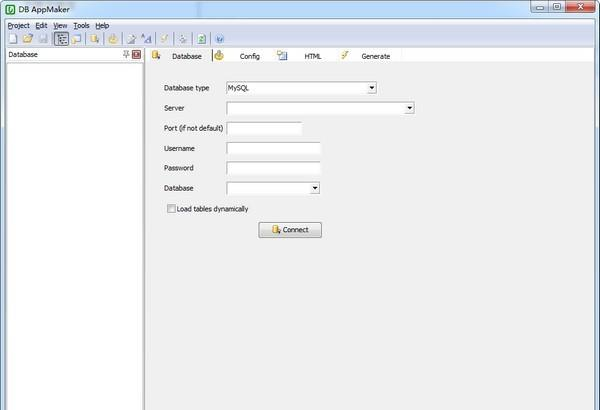The image size is (600, 410).
Task: Click the DB AppMaker title bar icon
Action: click(x=10, y=9)
